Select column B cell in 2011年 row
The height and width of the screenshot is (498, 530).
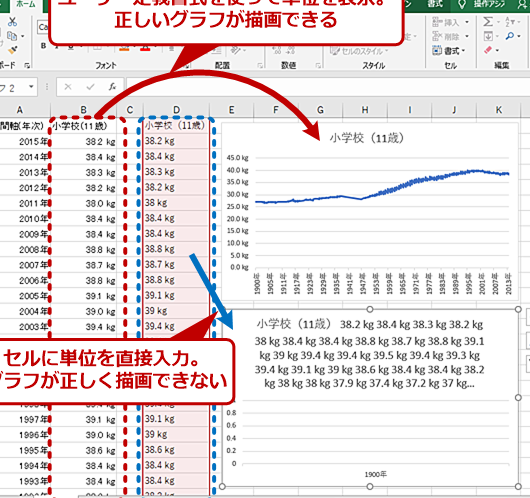click(x=83, y=203)
